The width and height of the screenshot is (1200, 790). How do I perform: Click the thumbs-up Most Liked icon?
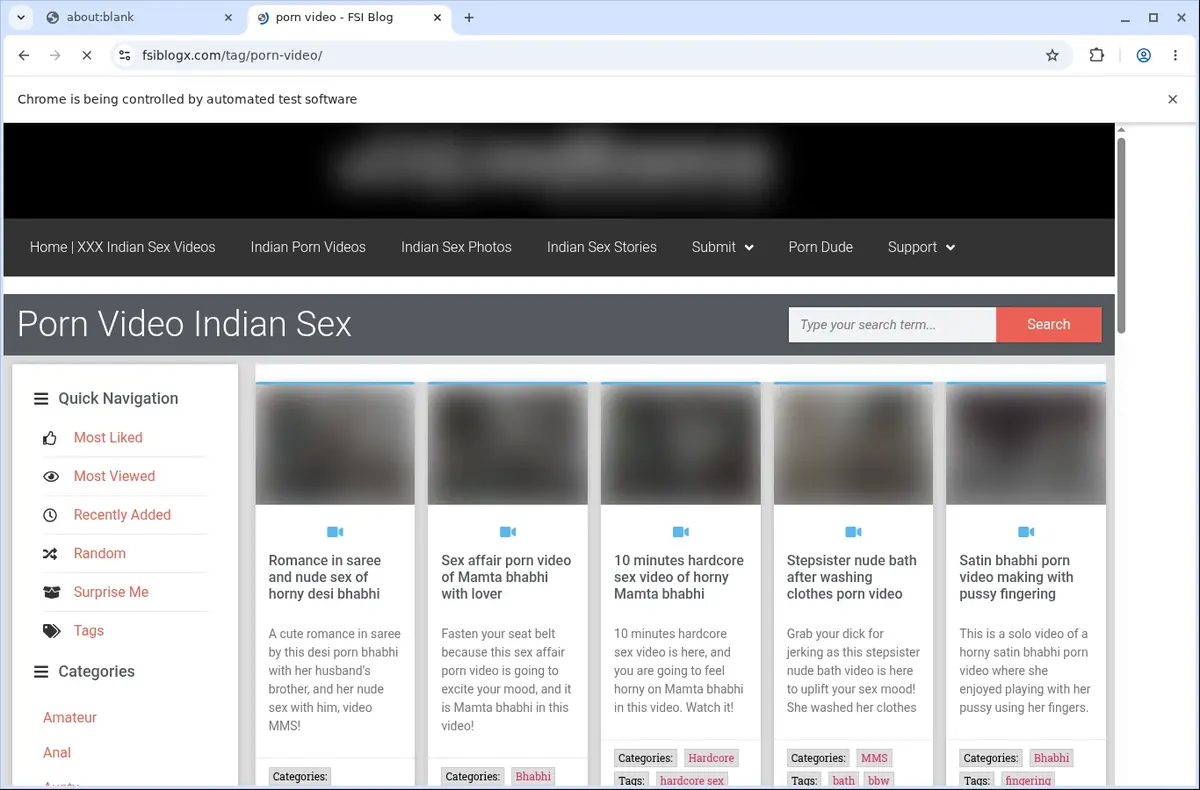click(x=50, y=438)
